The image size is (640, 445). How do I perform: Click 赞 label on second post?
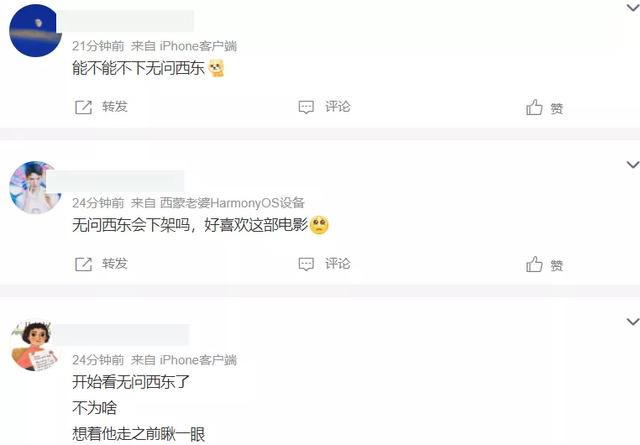[557, 266]
